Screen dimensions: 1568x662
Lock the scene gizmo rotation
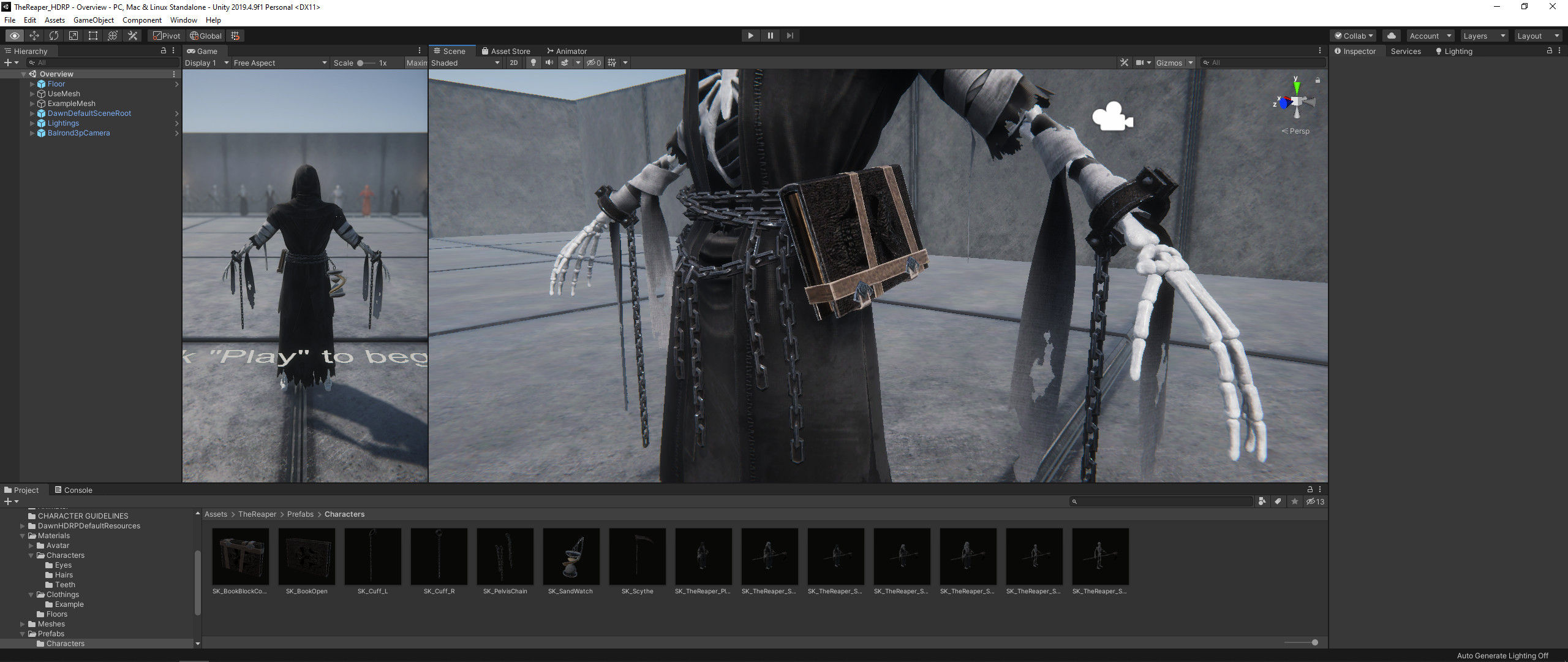[x=1317, y=80]
